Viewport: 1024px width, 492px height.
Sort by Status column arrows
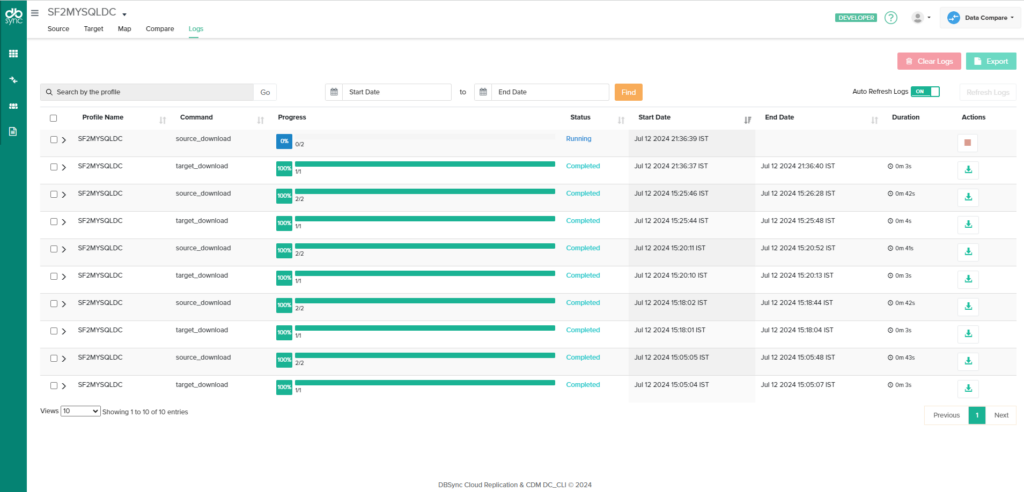pyautogui.click(x=620, y=120)
